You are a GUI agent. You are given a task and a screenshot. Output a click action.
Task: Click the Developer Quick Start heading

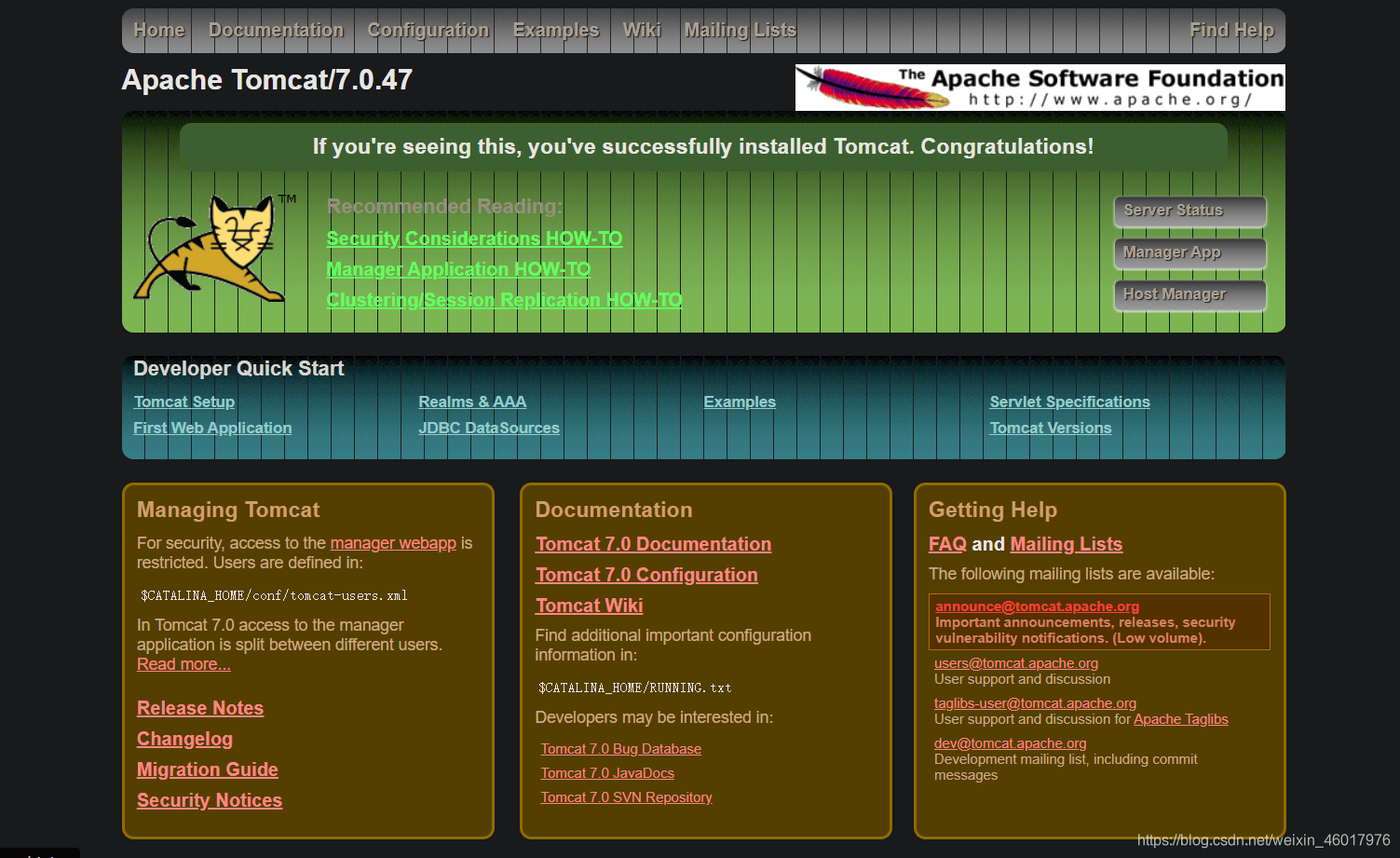pyautogui.click(x=238, y=368)
